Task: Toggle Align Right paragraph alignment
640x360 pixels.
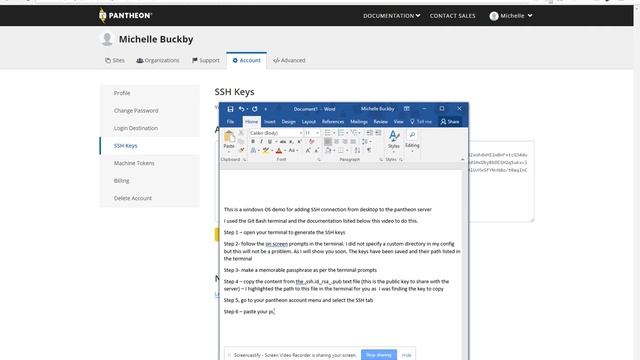Action: (345, 142)
